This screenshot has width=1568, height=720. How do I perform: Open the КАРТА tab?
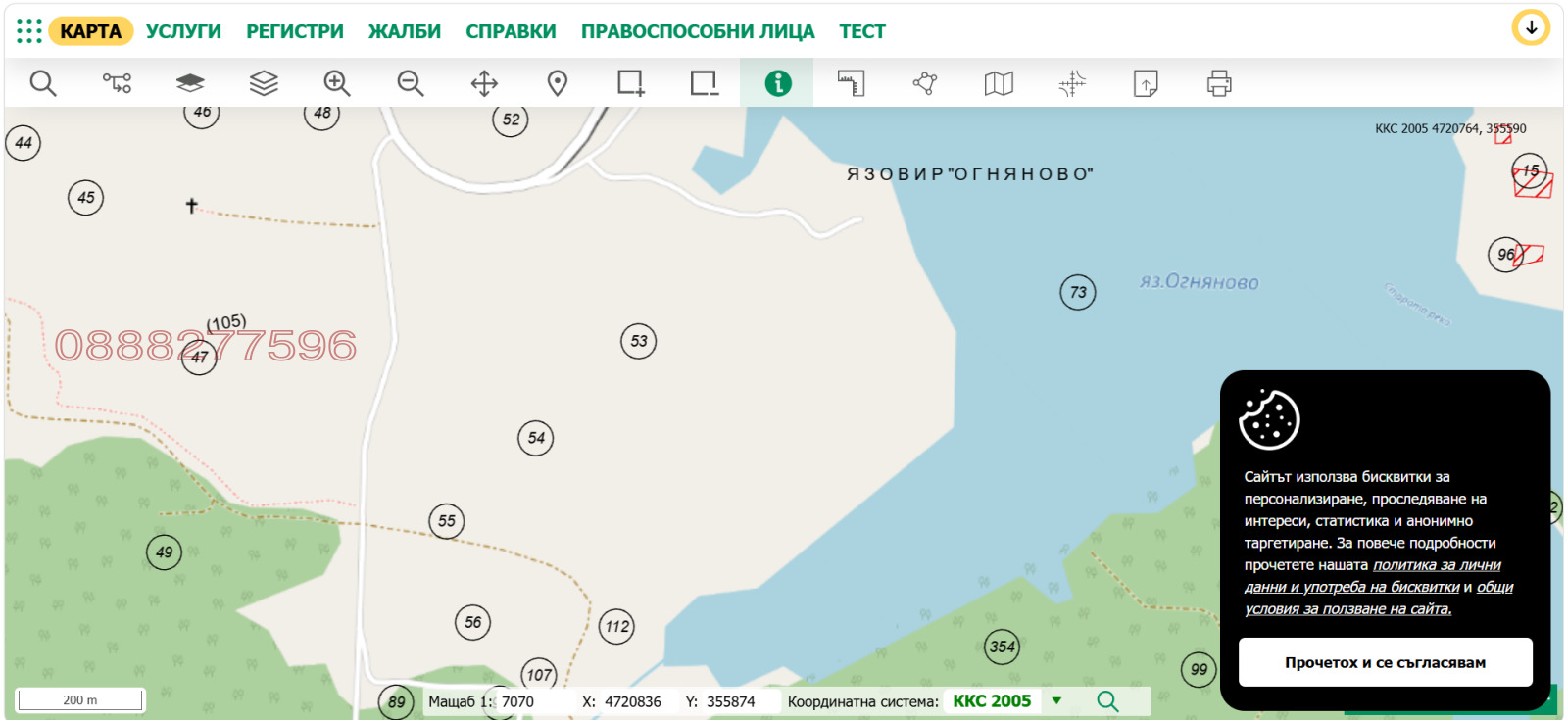(x=90, y=31)
